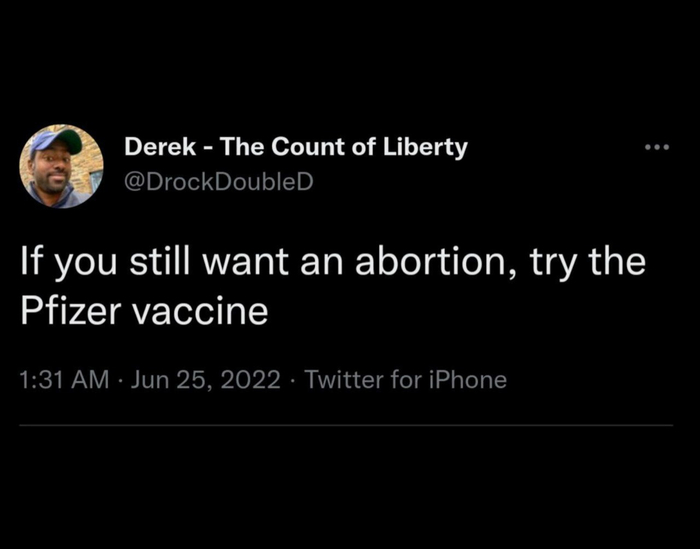Click the Jun 25, 2022 date
This screenshot has width=700, height=549.
coord(205,380)
